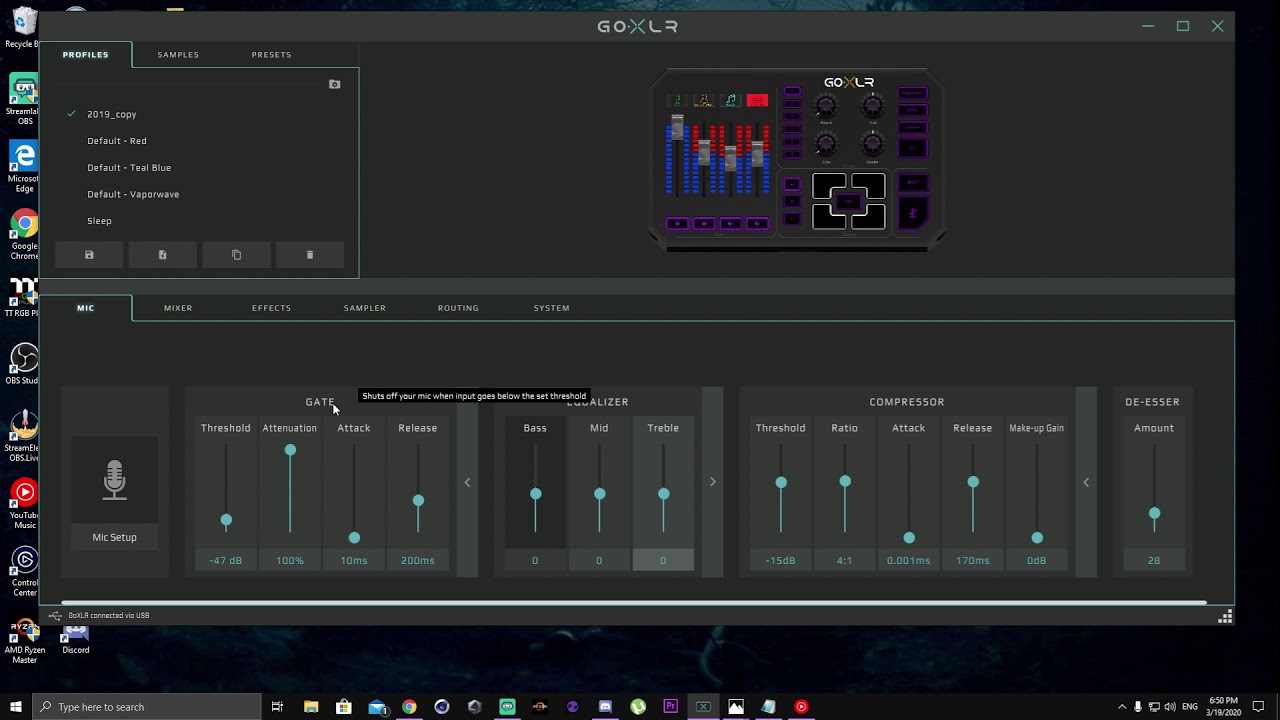Open AMD Ryzen Master desktop shortcut

pos(23,642)
